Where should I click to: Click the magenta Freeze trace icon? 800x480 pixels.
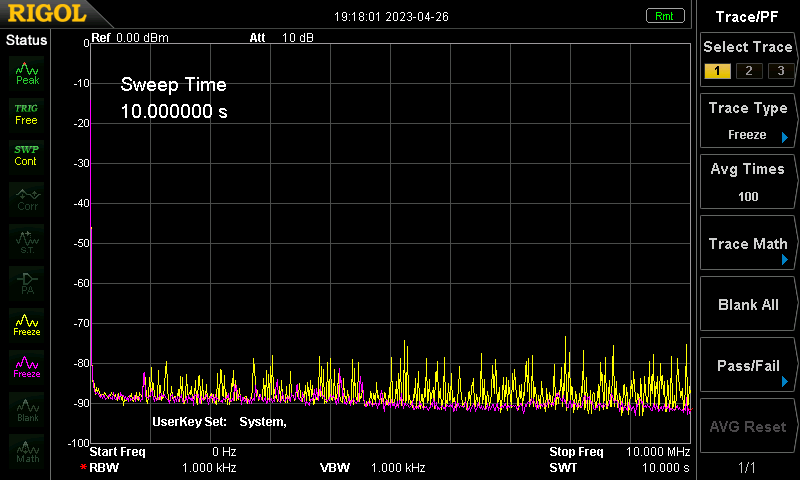[27, 367]
